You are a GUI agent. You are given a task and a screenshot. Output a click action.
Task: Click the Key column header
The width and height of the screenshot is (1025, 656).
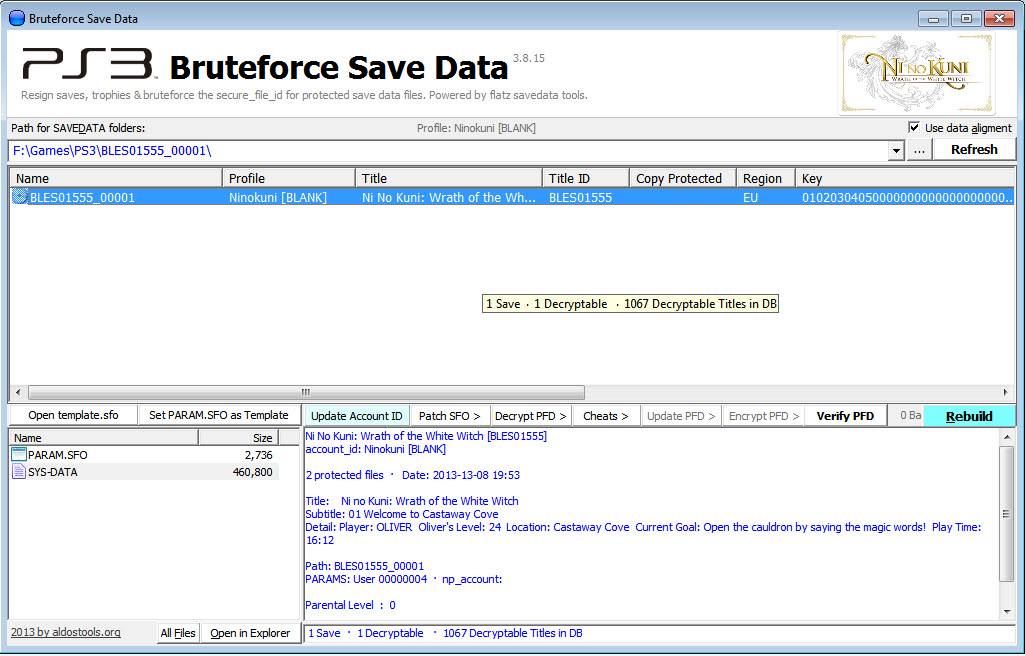[905, 178]
